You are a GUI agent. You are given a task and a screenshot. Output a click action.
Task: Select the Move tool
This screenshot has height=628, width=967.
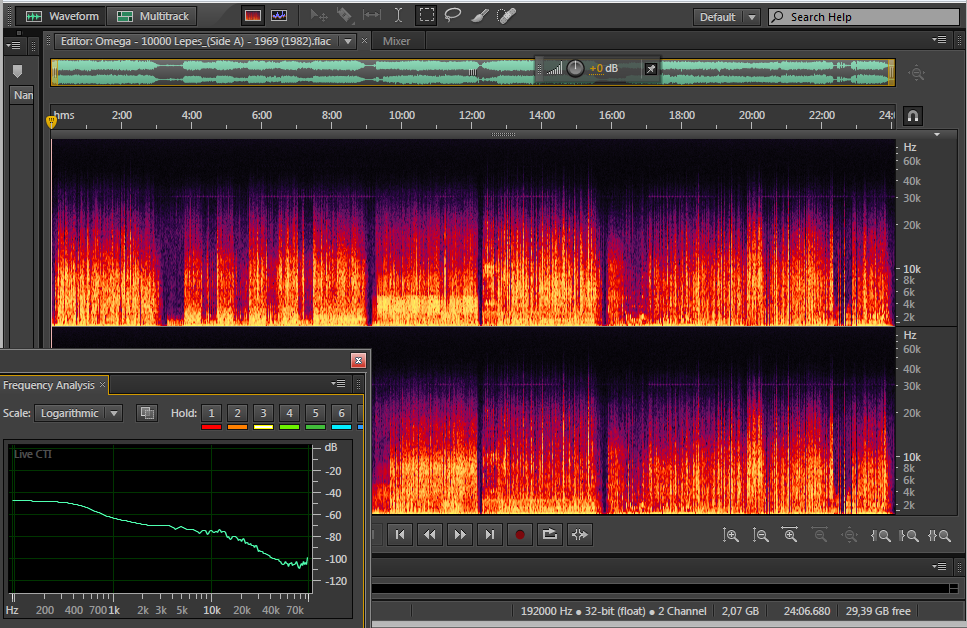point(318,15)
